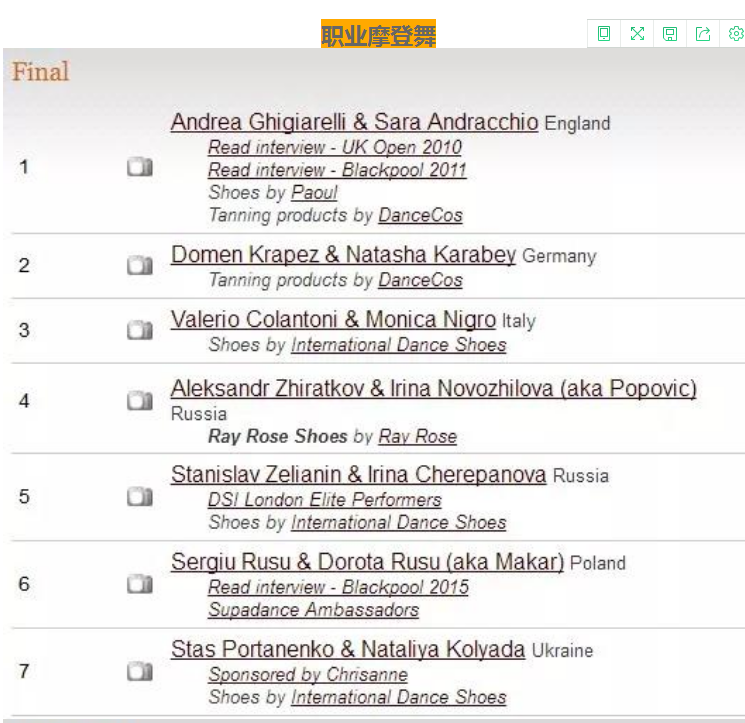Screen dimensions: 745x723
Task: Open Supadance Ambassadors link
Action: [x=314, y=610]
